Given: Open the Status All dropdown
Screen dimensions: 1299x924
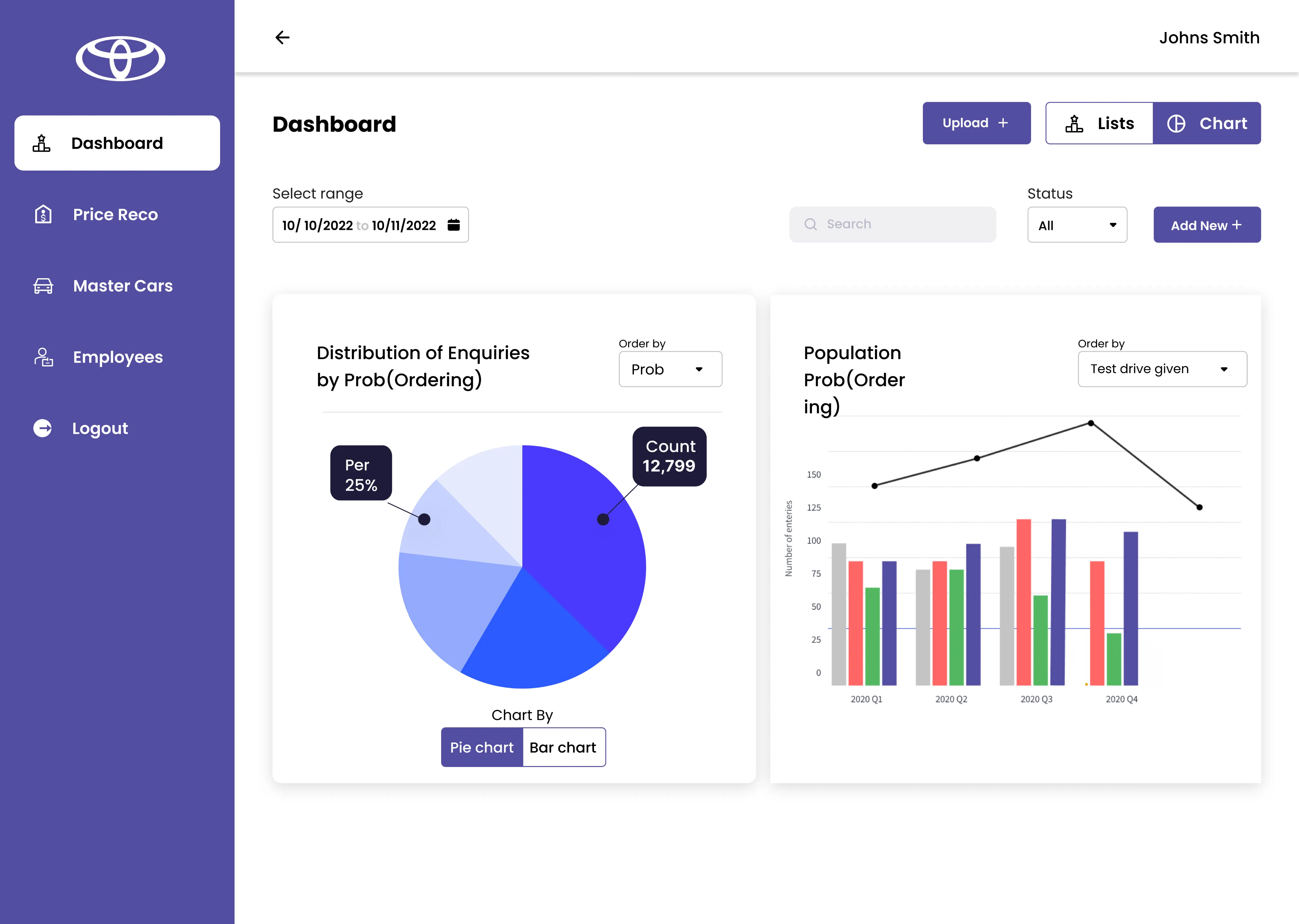Looking at the screenshot, I should click(x=1077, y=225).
